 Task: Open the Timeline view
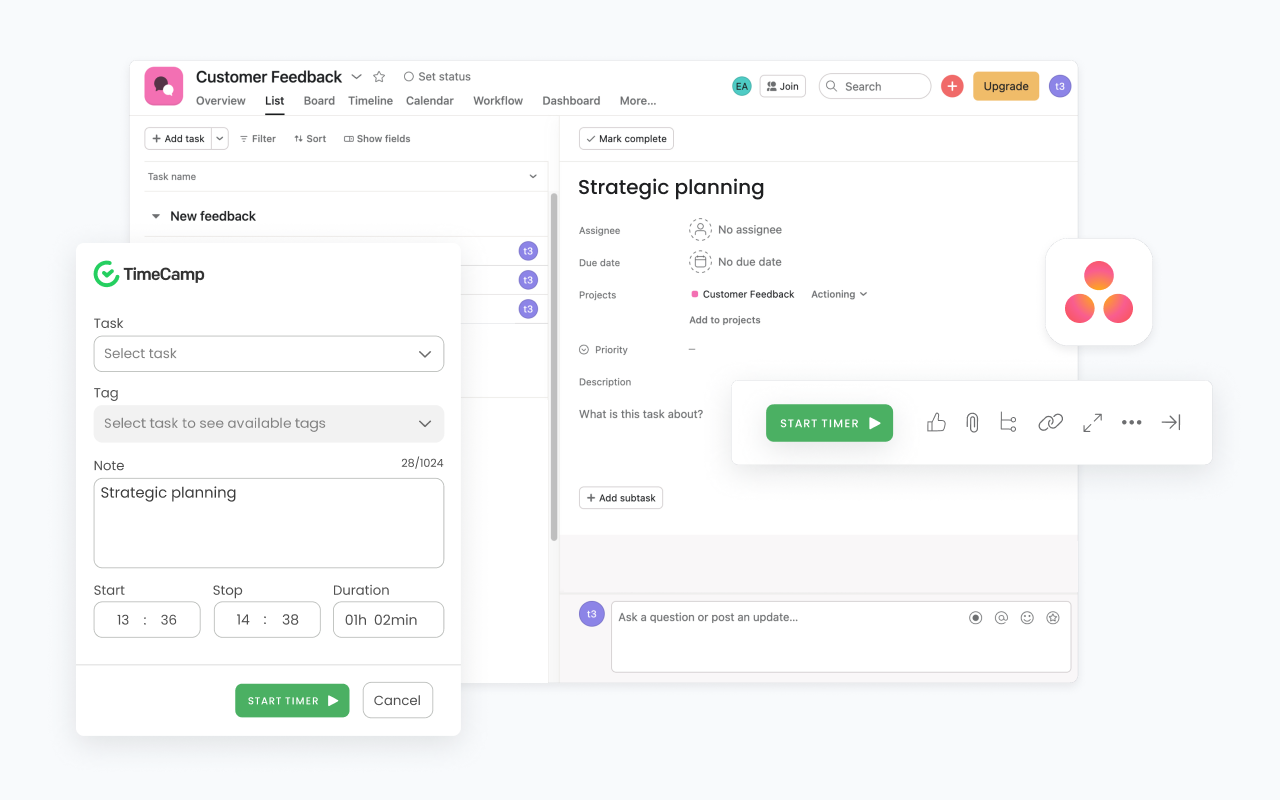click(x=370, y=100)
